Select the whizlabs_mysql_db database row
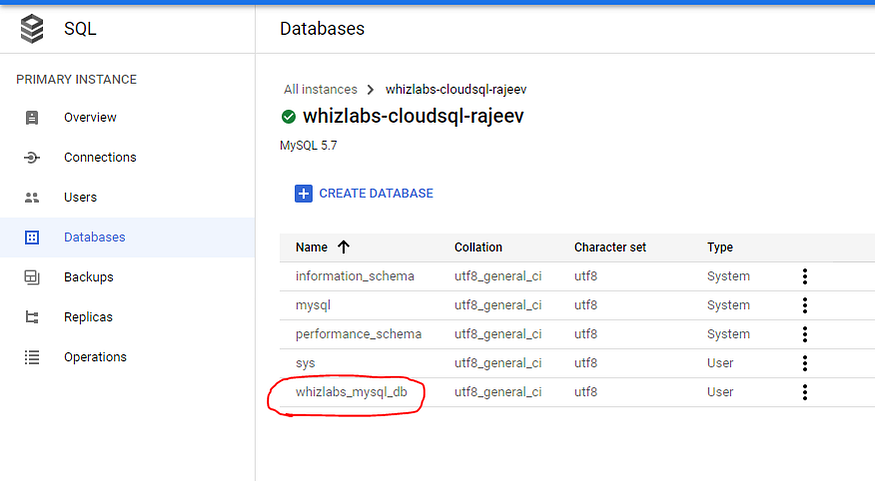The height and width of the screenshot is (481, 875). click(577, 392)
